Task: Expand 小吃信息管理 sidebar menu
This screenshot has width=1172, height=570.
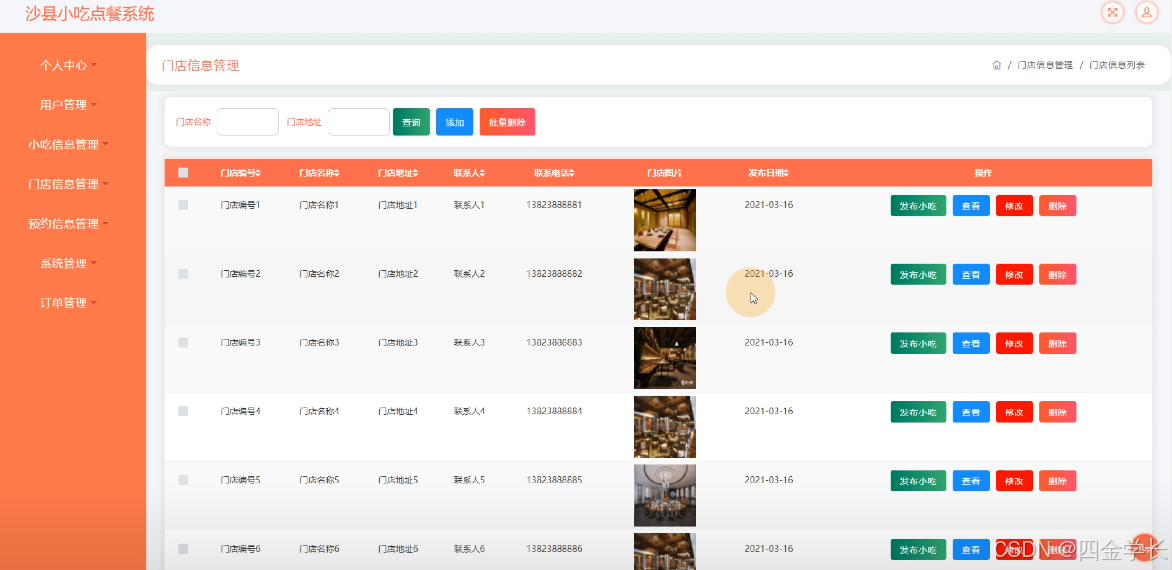Action: click(68, 144)
